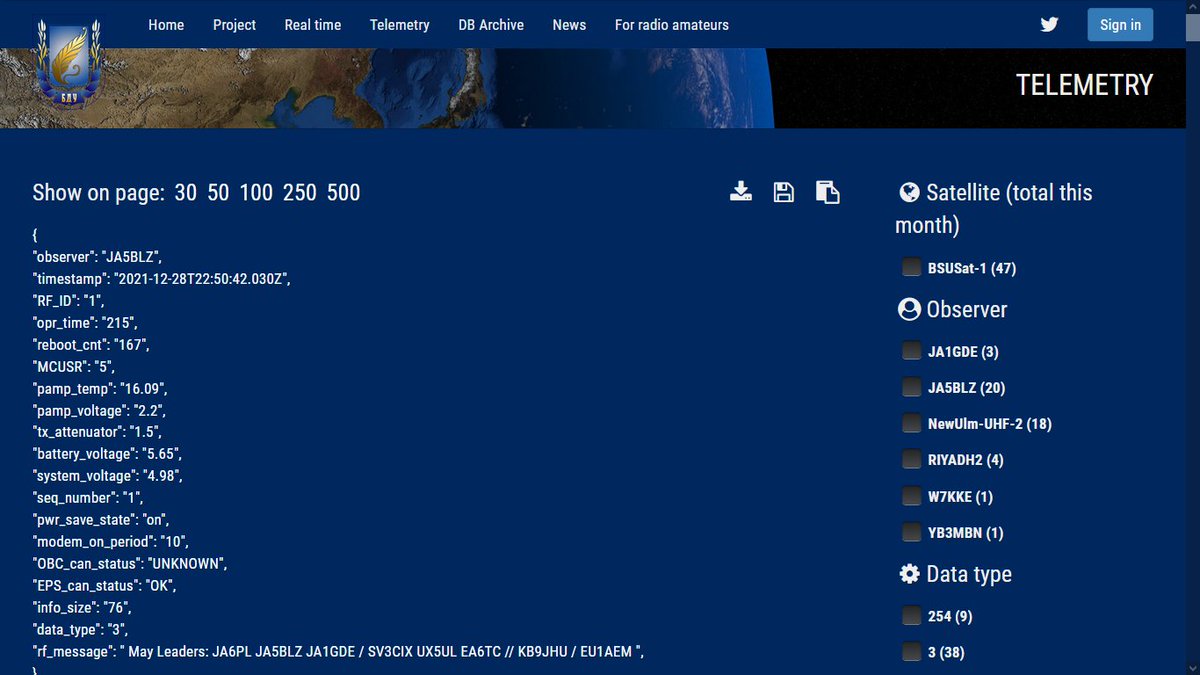1200x675 pixels.
Task: Click the globe icon beside Satellite heading
Action: click(x=909, y=192)
